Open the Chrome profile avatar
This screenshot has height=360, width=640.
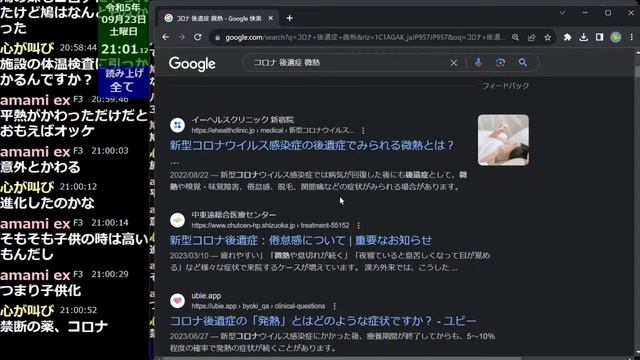(x=616, y=37)
